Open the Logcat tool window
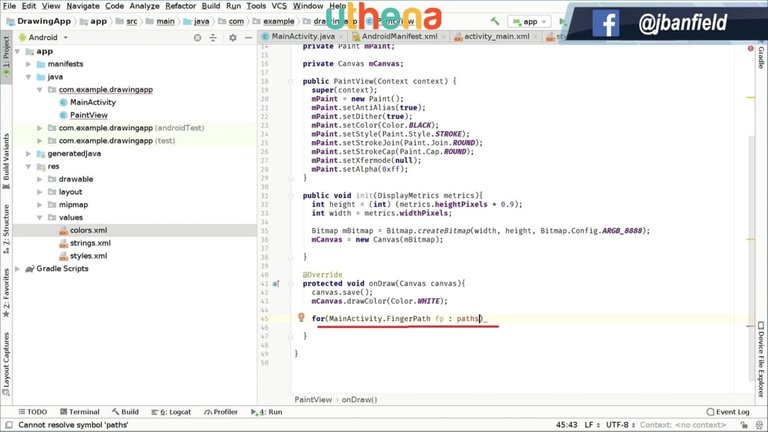 175,412
